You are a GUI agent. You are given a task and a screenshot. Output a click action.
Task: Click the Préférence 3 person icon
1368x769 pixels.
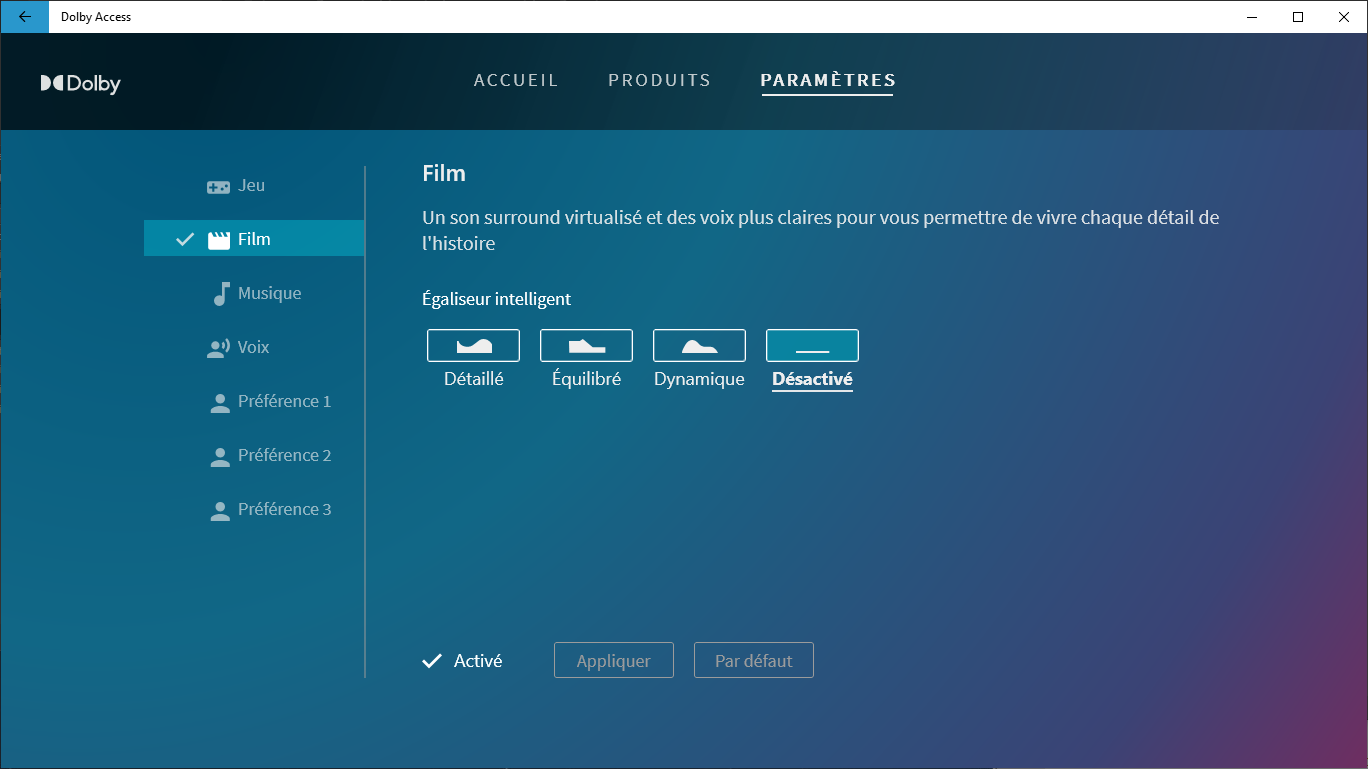[x=220, y=511]
